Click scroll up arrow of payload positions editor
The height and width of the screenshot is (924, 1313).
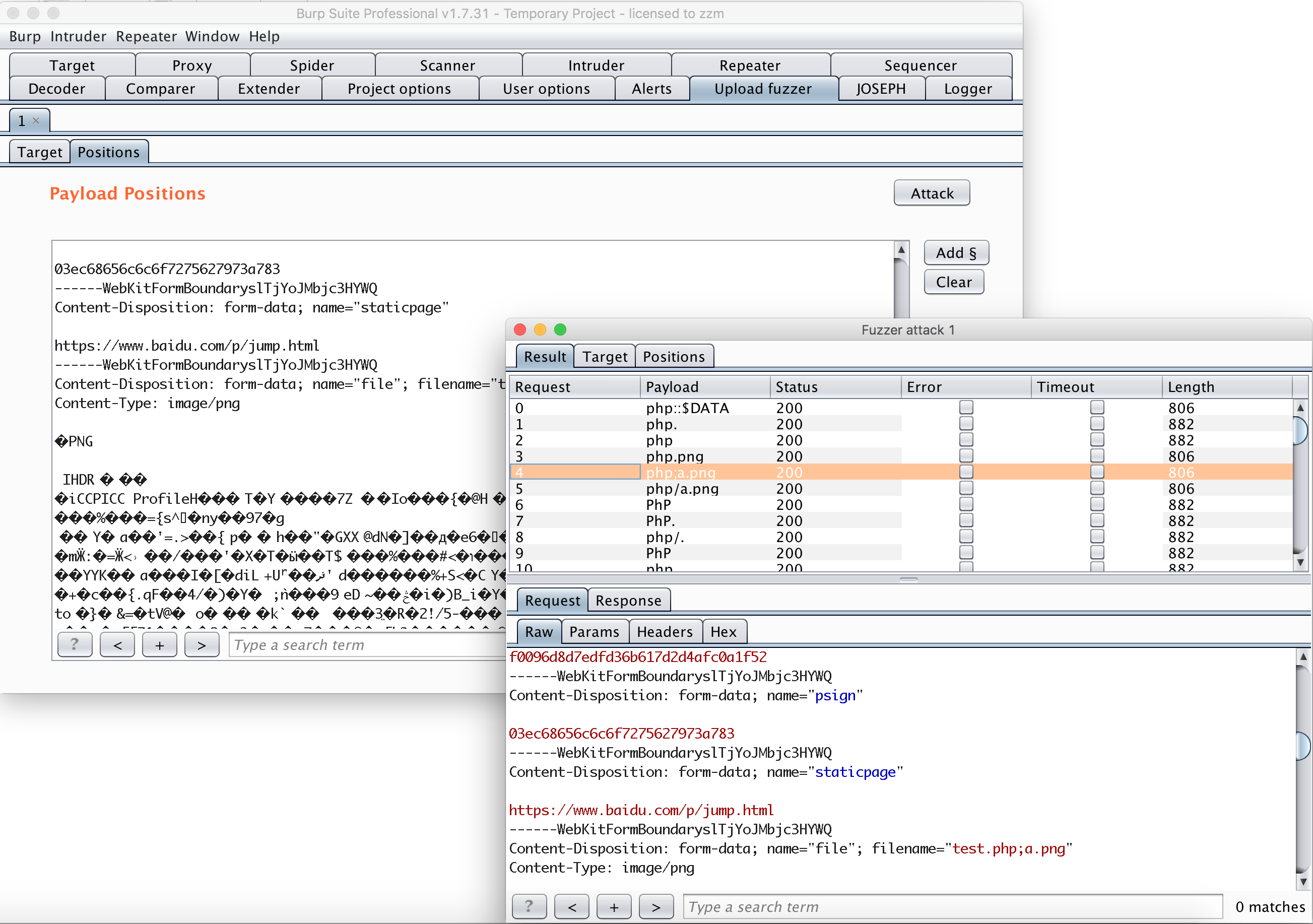pos(901,249)
